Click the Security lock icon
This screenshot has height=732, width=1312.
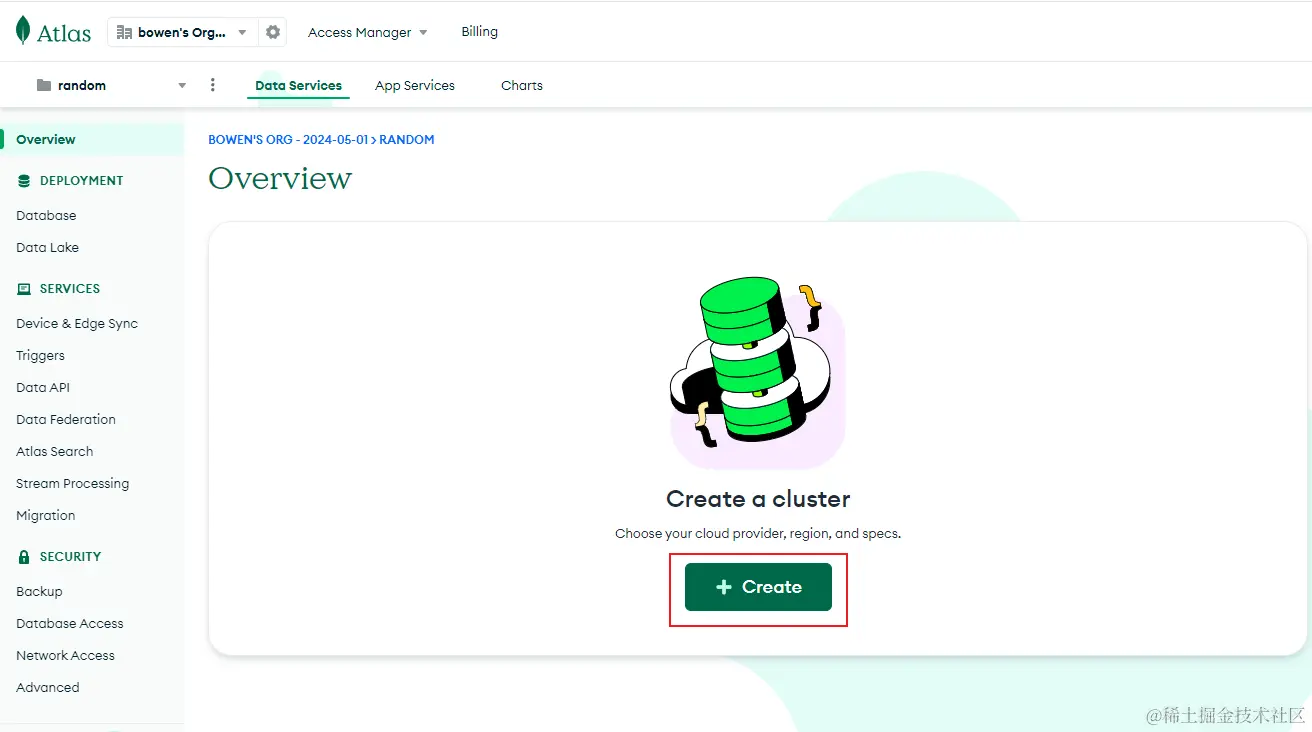[x=24, y=556]
